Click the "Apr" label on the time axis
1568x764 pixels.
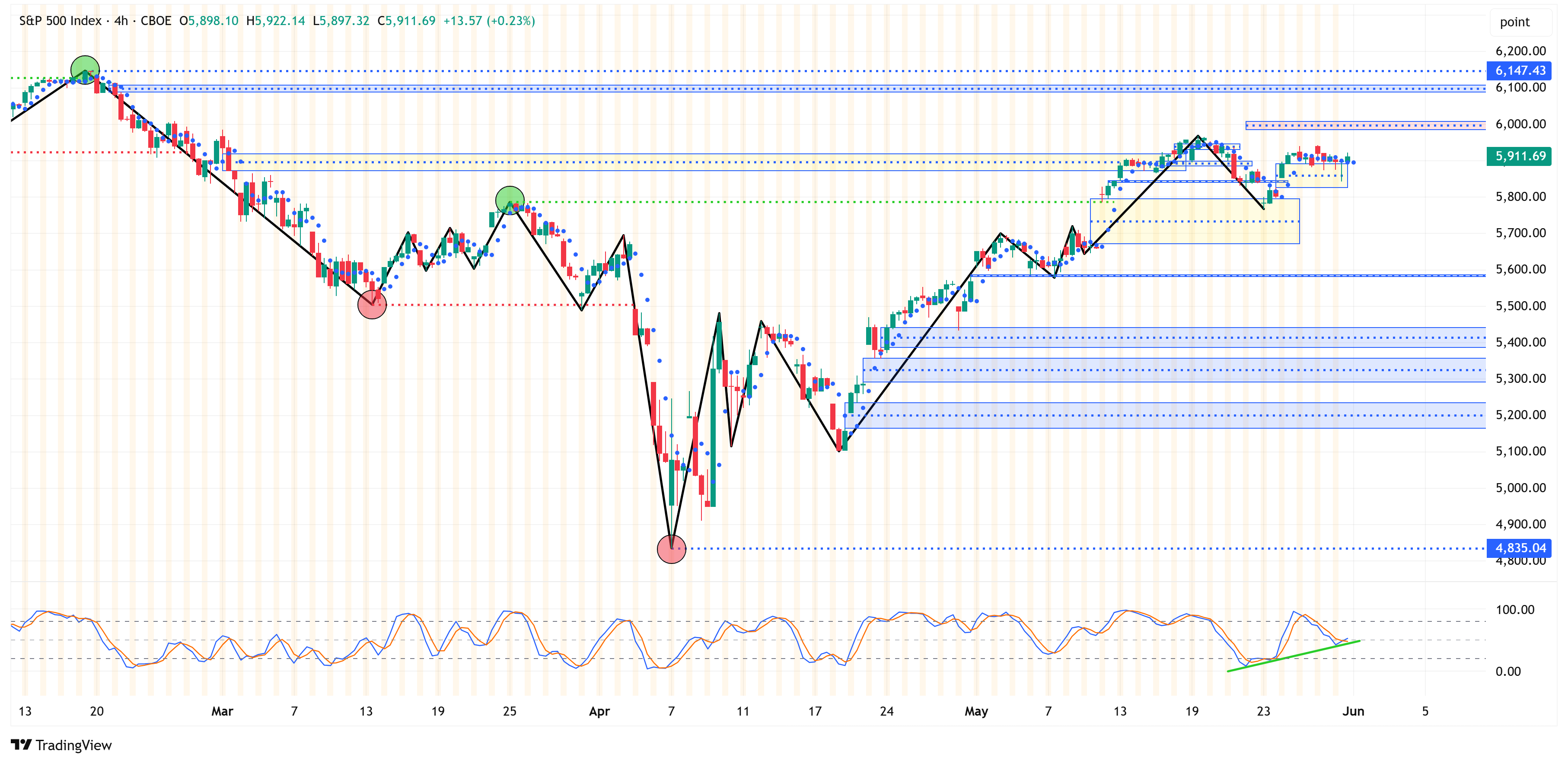click(x=599, y=711)
